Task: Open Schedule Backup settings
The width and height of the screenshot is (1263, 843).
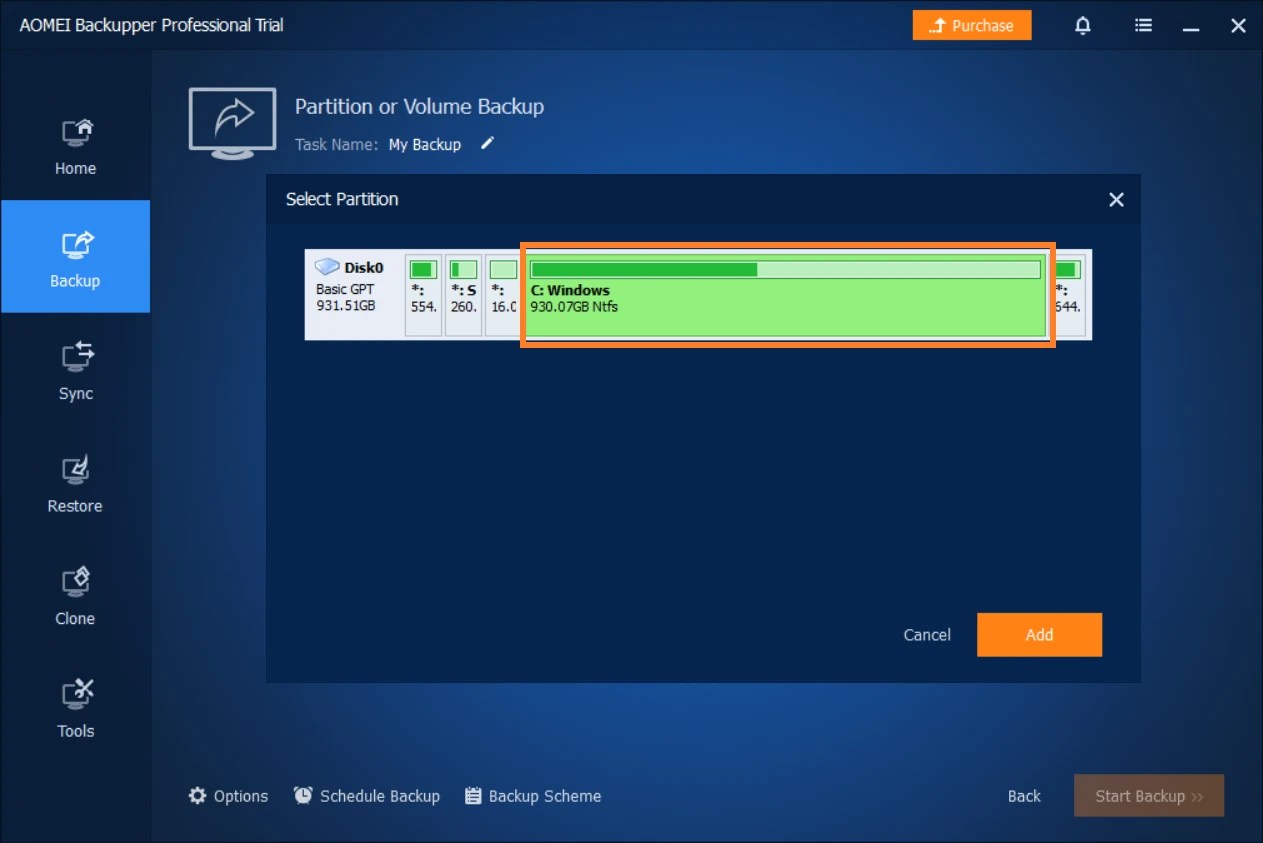Action: click(366, 796)
